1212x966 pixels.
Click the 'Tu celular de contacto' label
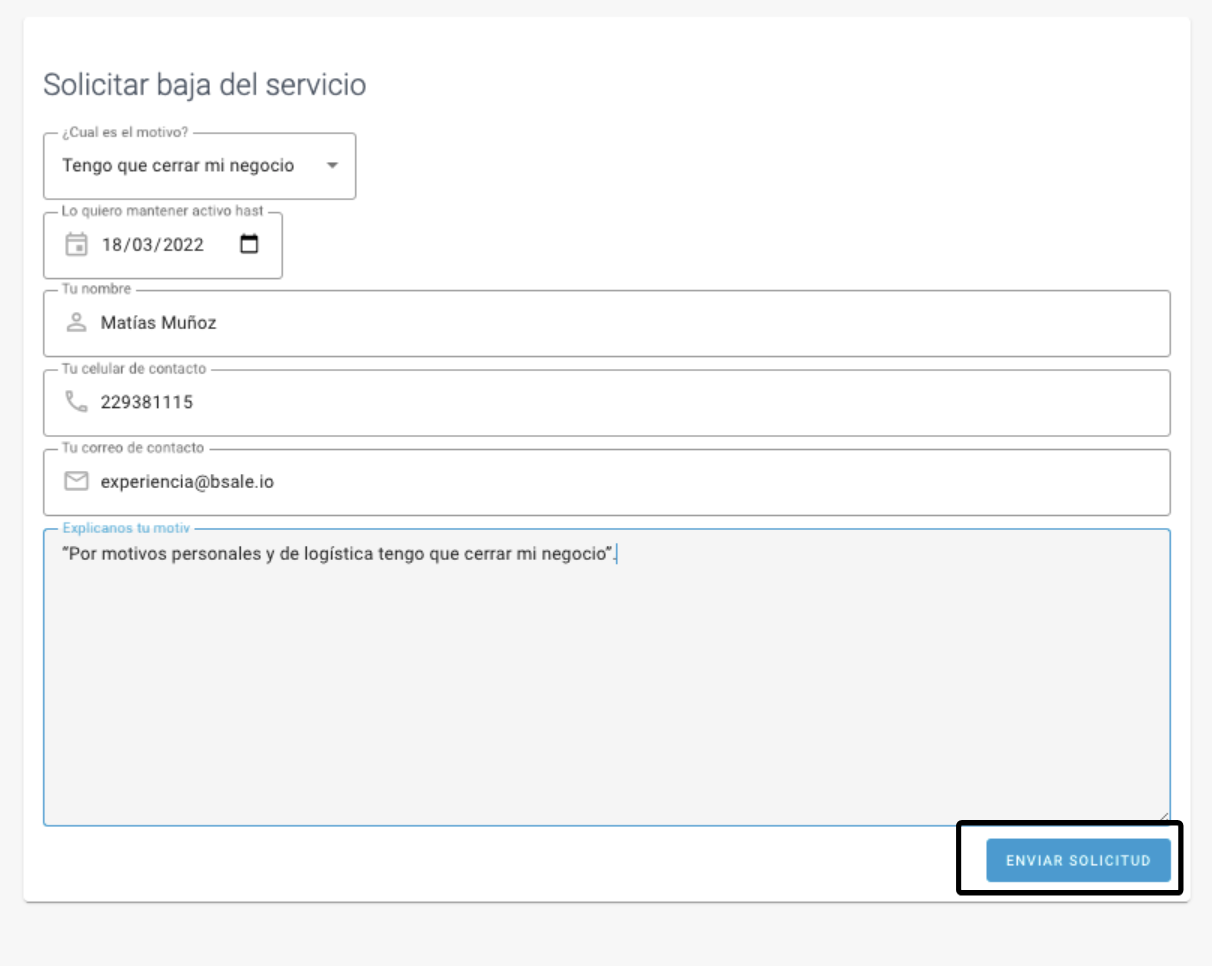click(134, 369)
